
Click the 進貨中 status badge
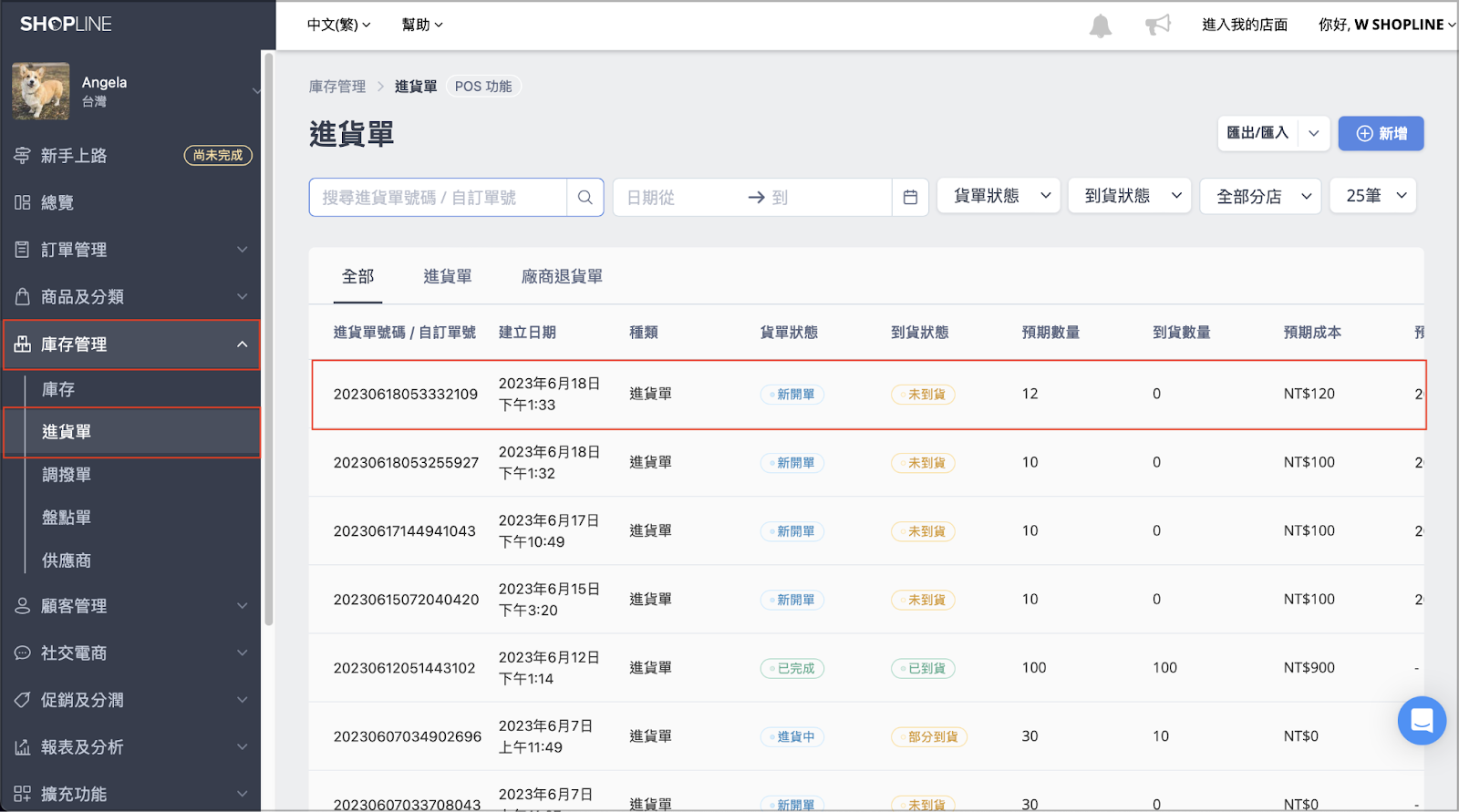[792, 736]
